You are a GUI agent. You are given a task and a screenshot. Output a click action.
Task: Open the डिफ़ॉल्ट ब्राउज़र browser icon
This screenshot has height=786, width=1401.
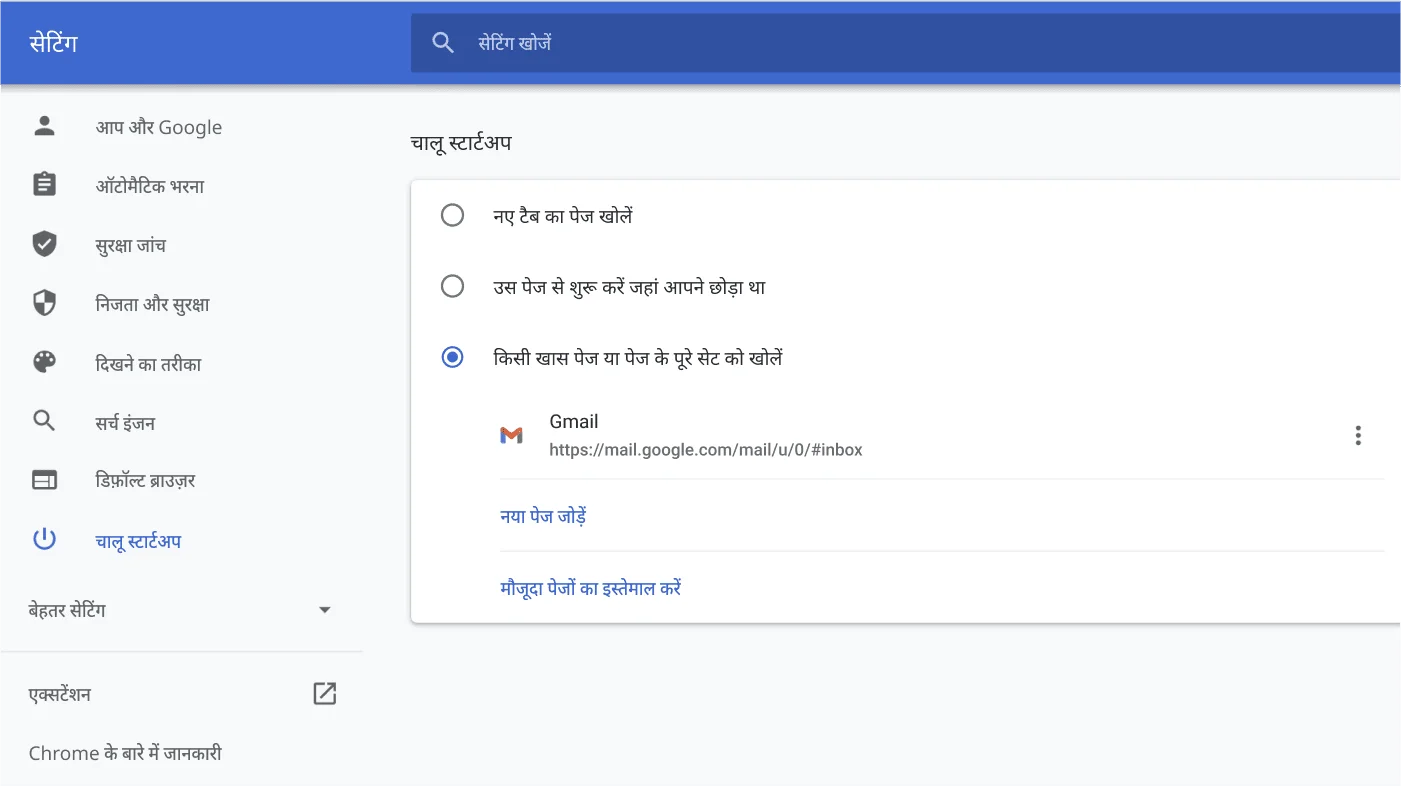44,480
